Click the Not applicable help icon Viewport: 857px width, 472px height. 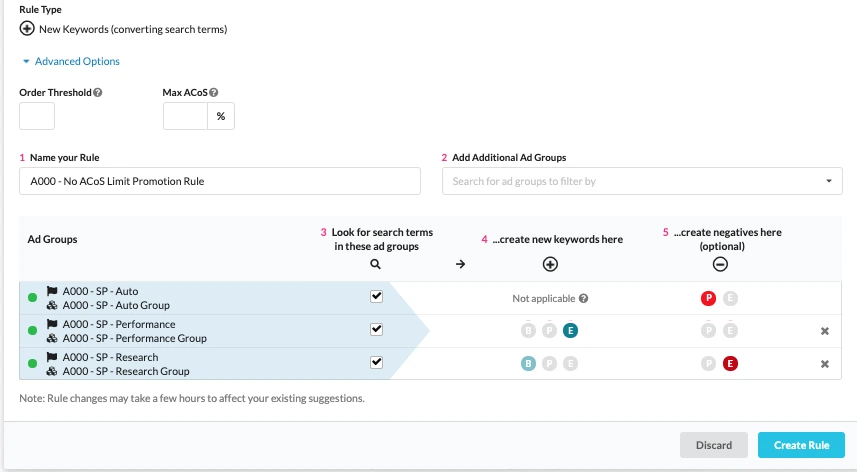pos(583,298)
